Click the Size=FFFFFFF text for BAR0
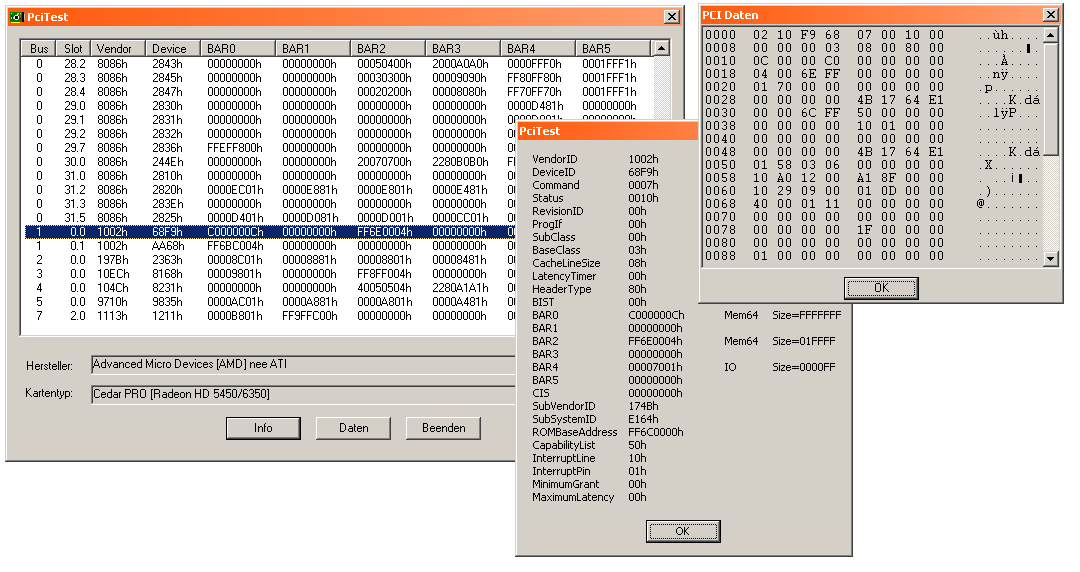The image size is (1080, 572). (x=807, y=315)
